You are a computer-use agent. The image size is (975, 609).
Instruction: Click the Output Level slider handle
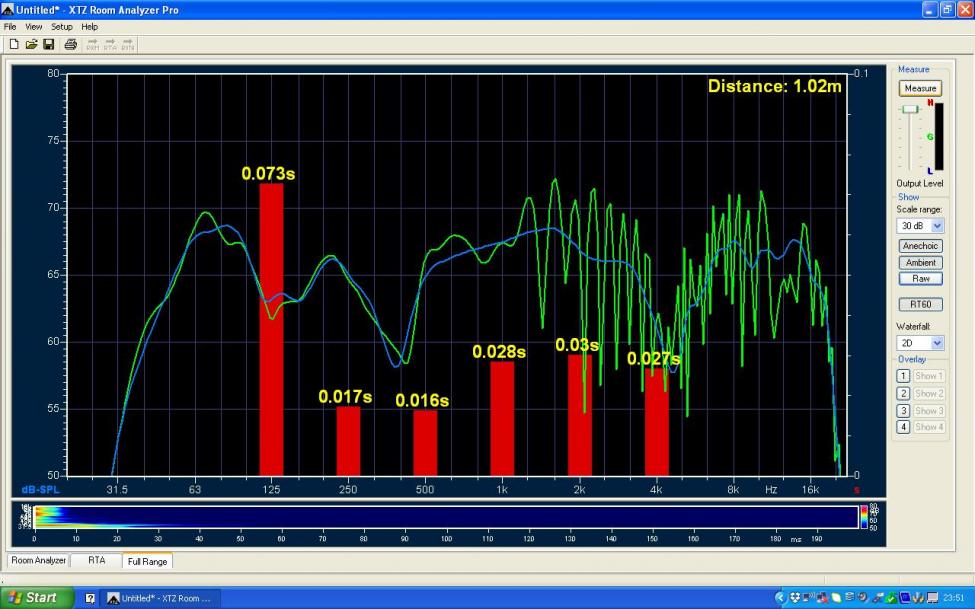[x=910, y=109]
